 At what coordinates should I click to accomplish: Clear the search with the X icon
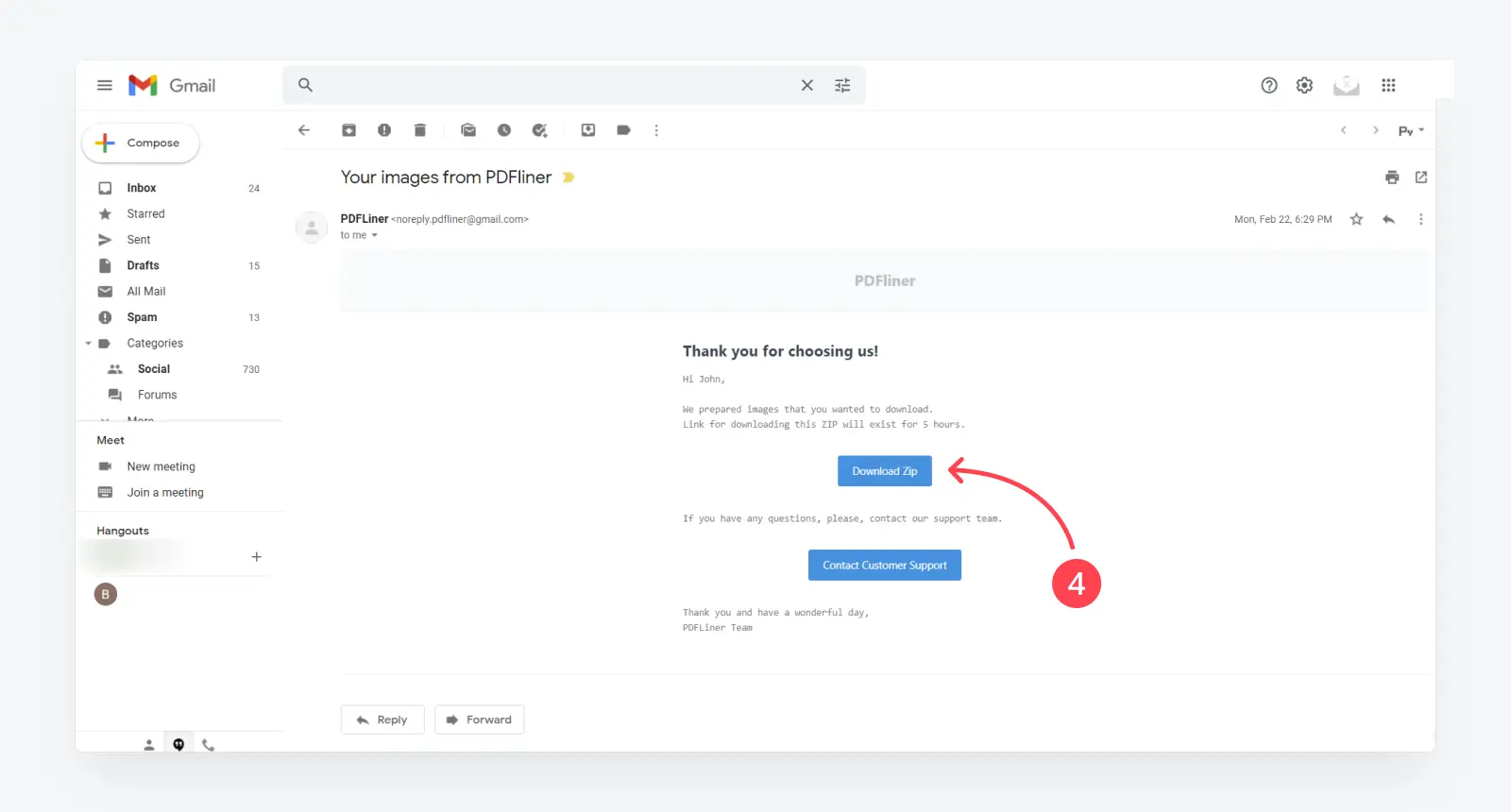tap(807, 85)
